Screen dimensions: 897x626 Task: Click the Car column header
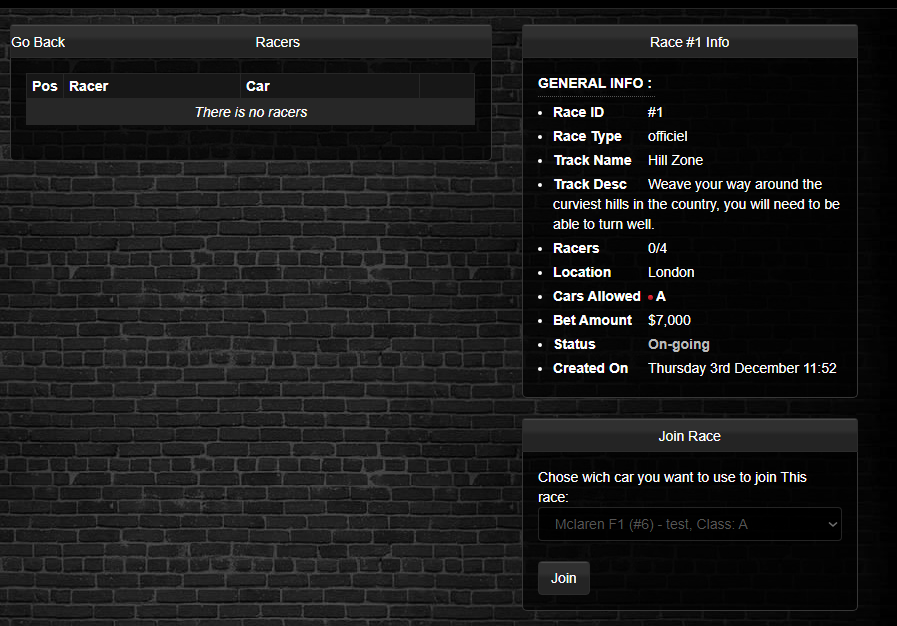tap(258, 86)
